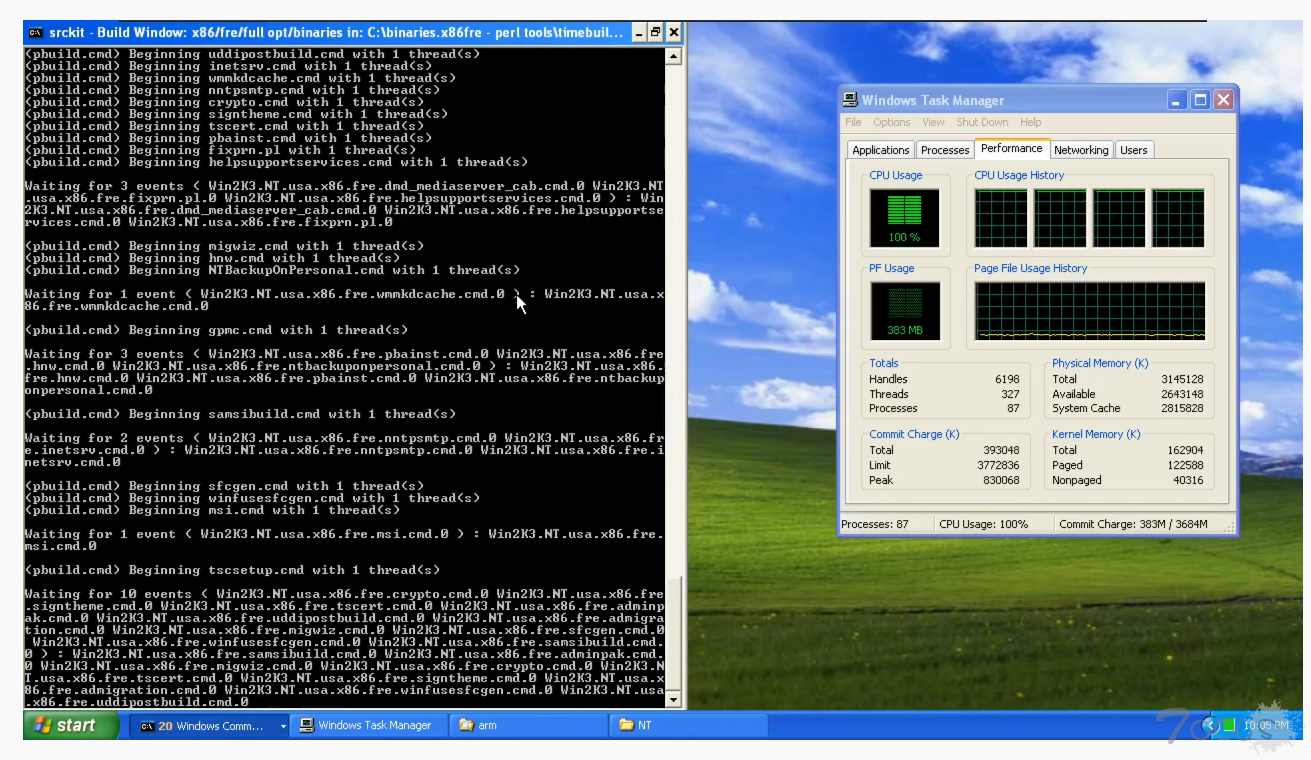Switch to the arm folder taskbar button

(x=528, y=725)
